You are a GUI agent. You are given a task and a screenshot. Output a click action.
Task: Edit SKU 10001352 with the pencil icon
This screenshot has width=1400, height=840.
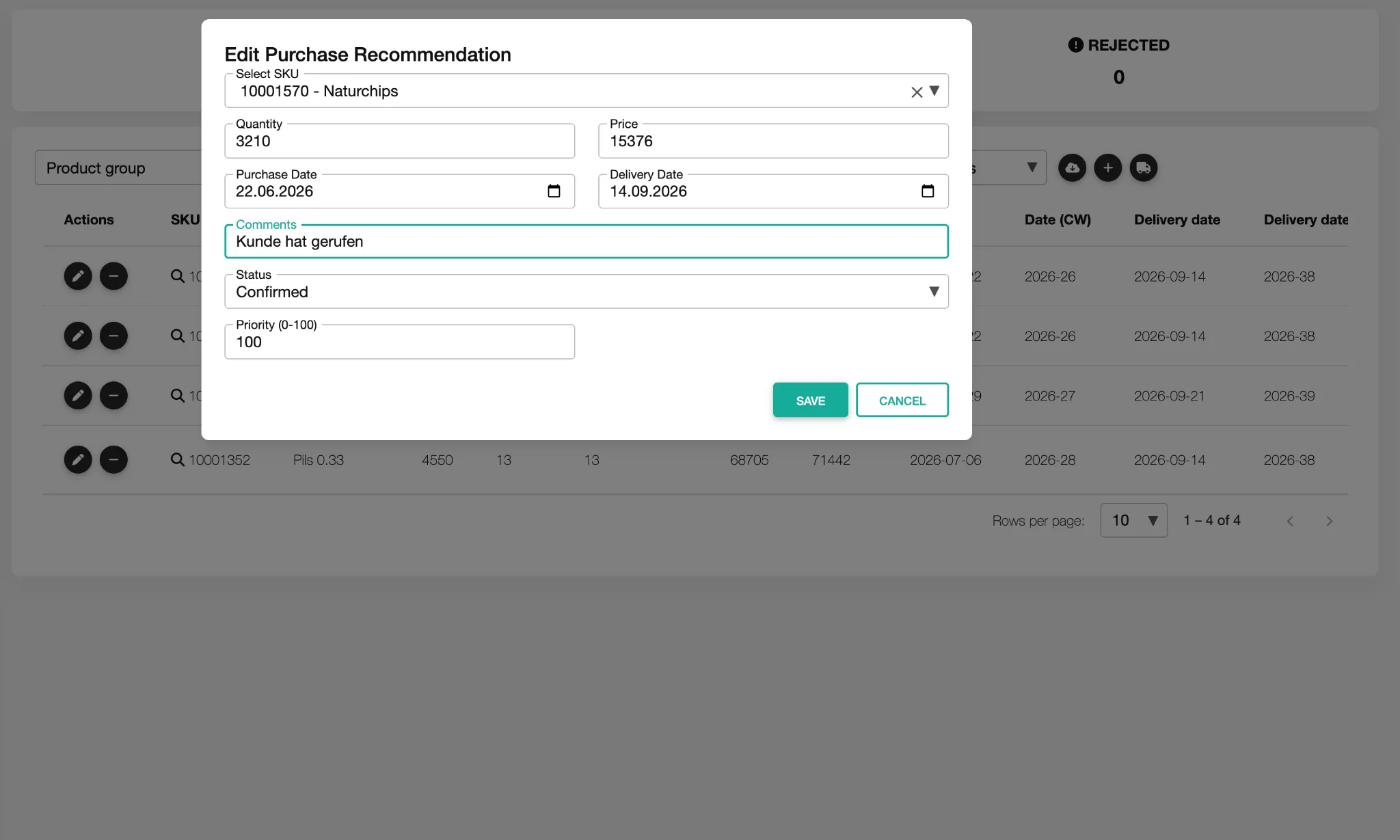77,459
